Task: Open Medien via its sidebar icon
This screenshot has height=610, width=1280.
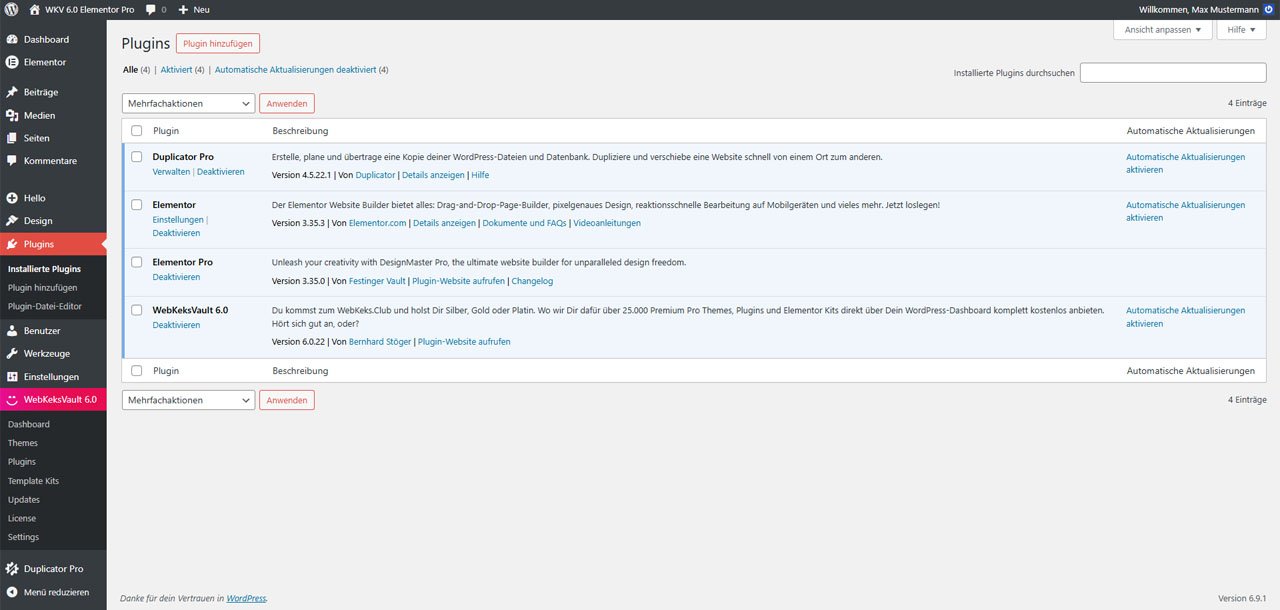Action: point(12,115)
